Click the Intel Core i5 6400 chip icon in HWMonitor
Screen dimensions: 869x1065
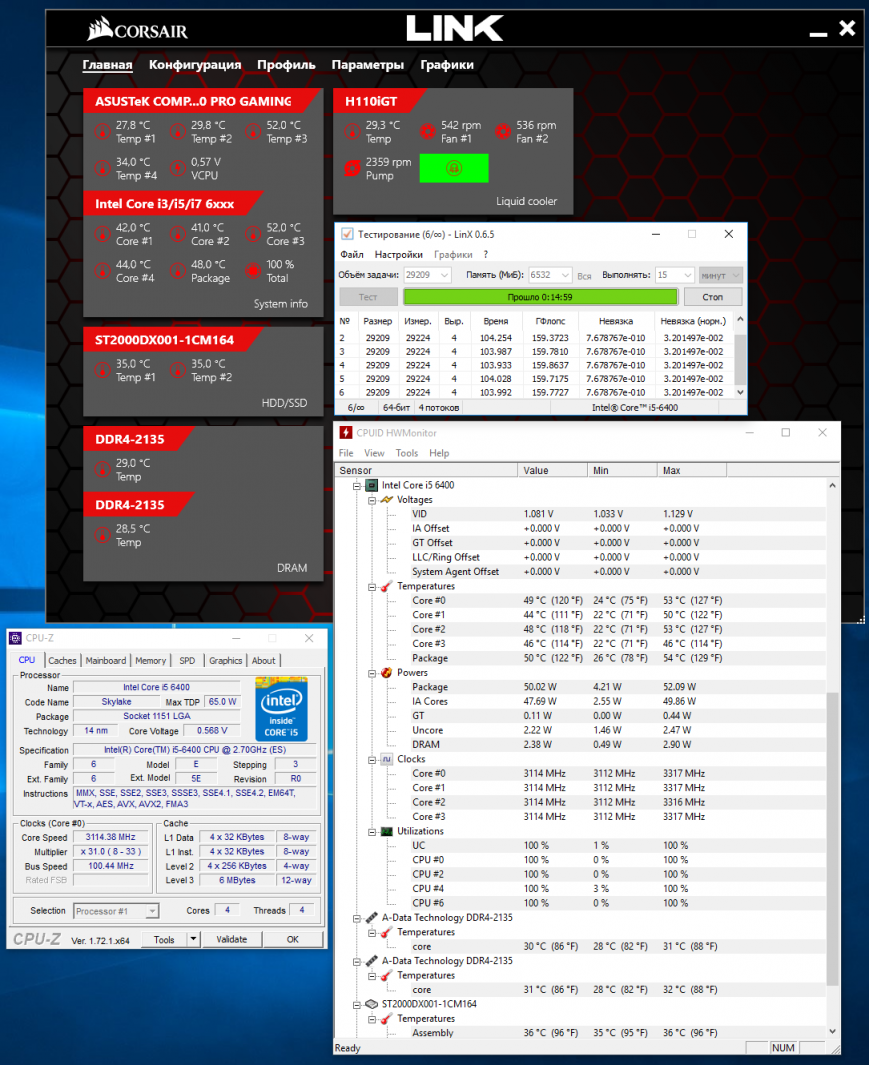[372, 485]
